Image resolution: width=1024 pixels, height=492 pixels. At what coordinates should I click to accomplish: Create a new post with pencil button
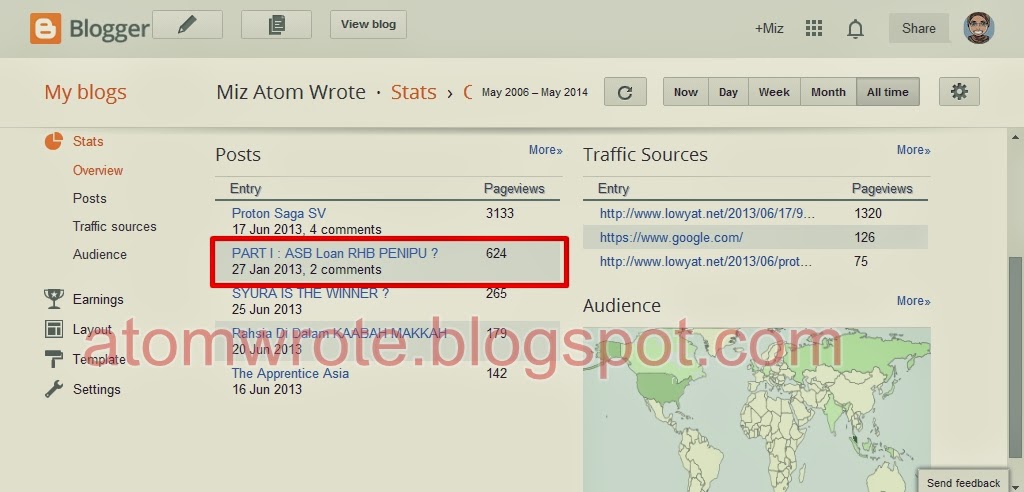pyautogui.click(x=187, y=25)
